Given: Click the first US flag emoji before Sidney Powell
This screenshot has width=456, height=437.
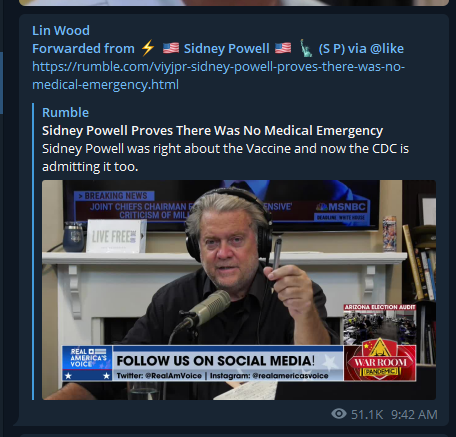Looking at the screenshot, I should [x=171, y=48].
